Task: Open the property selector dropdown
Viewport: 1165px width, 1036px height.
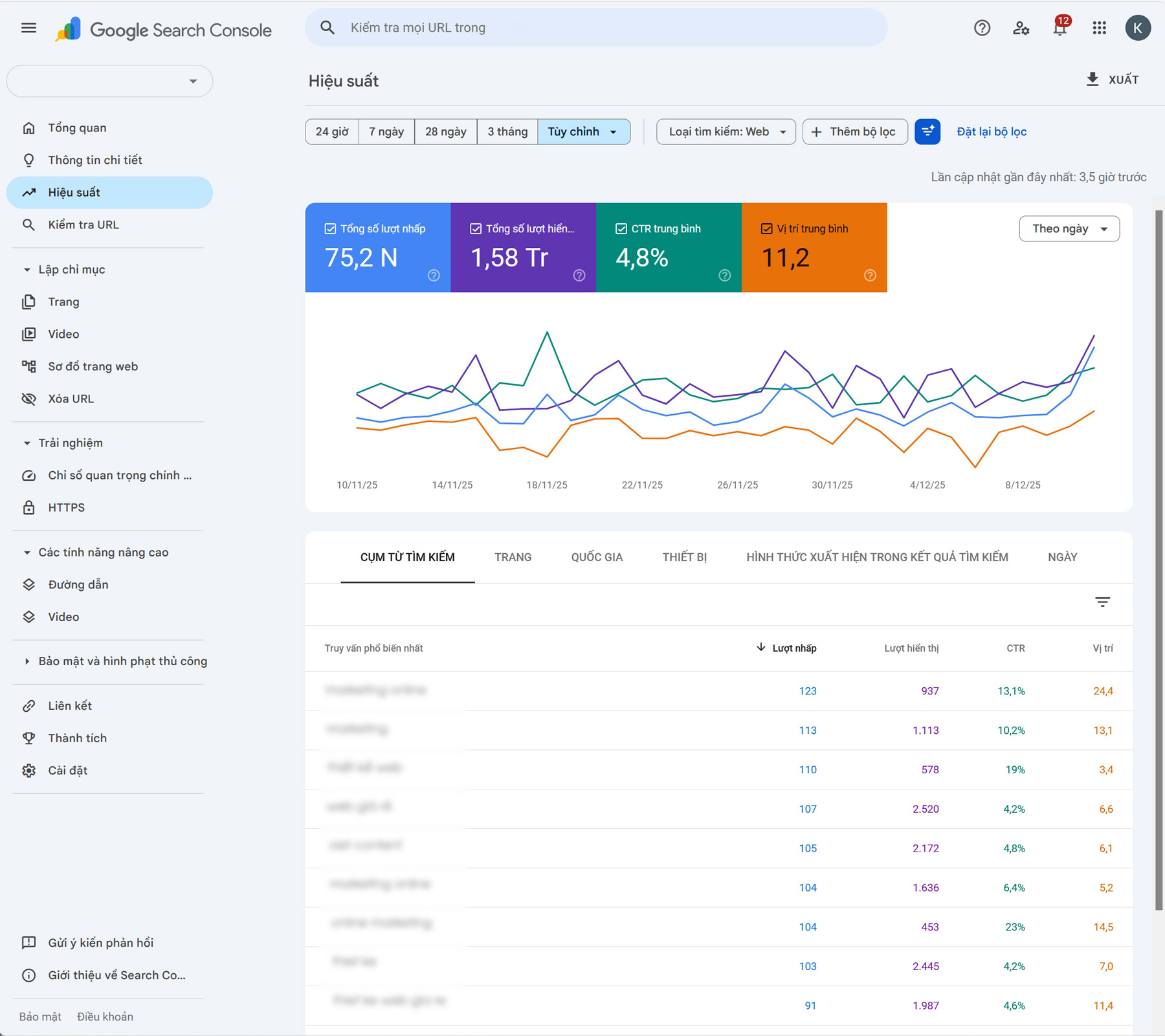Action: click(x=109, y=81)
